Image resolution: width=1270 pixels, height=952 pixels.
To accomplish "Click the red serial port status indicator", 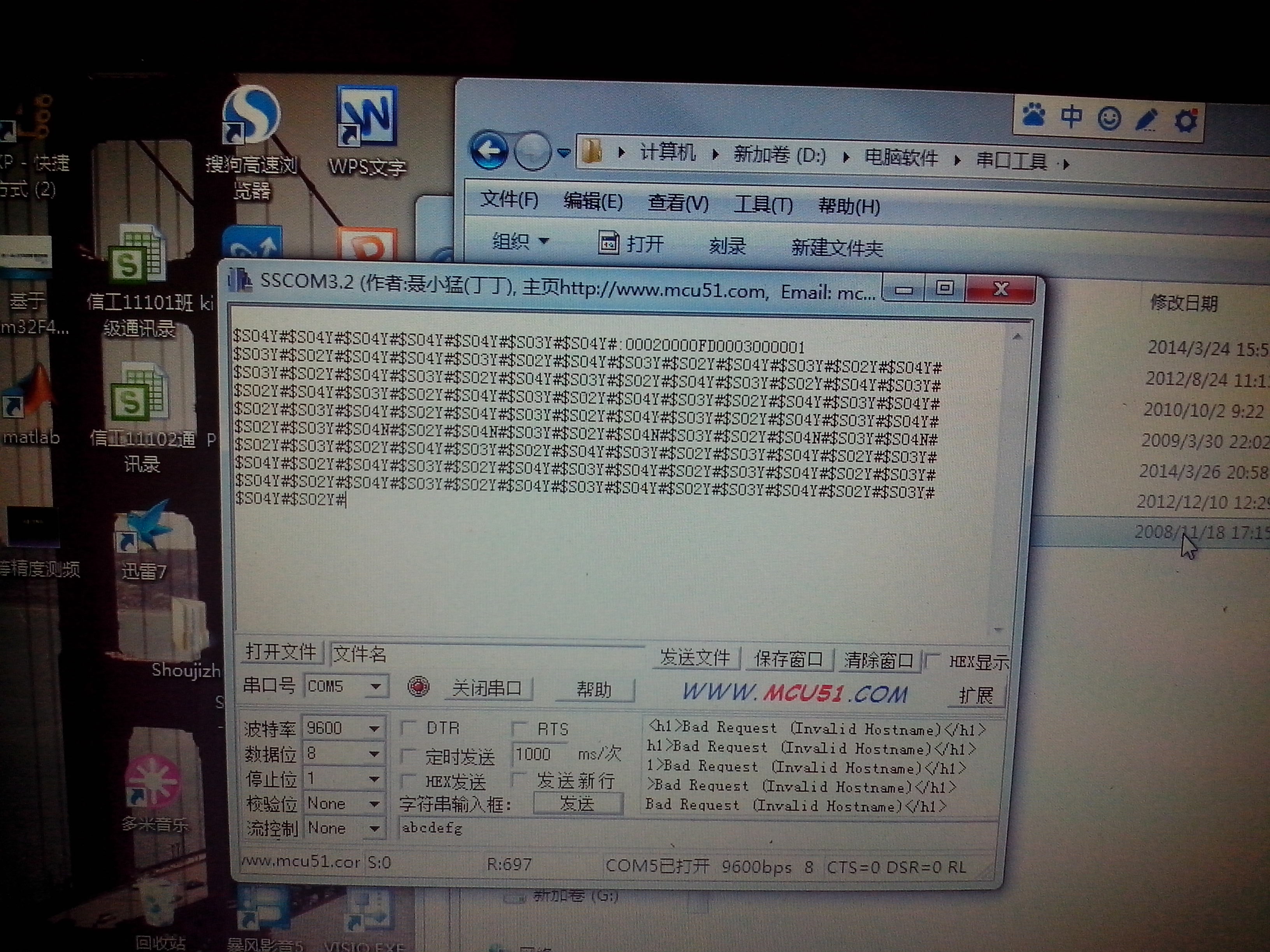I will [x=418, y=686].
